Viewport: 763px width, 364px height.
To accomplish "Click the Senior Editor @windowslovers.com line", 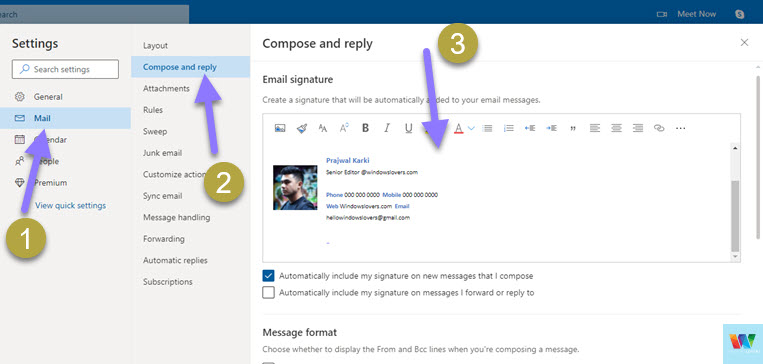I will coord(372,172).
